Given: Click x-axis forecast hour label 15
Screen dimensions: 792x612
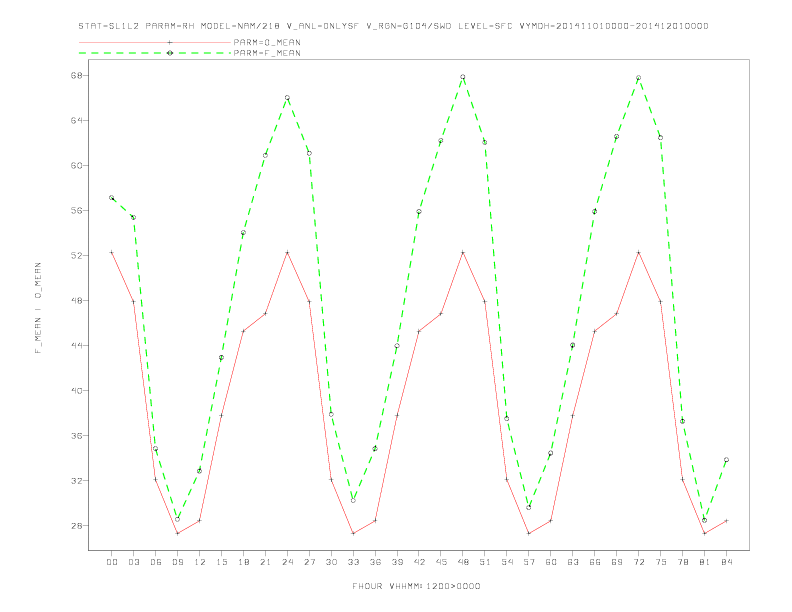Looking at the screenshot, I should 221,562.
